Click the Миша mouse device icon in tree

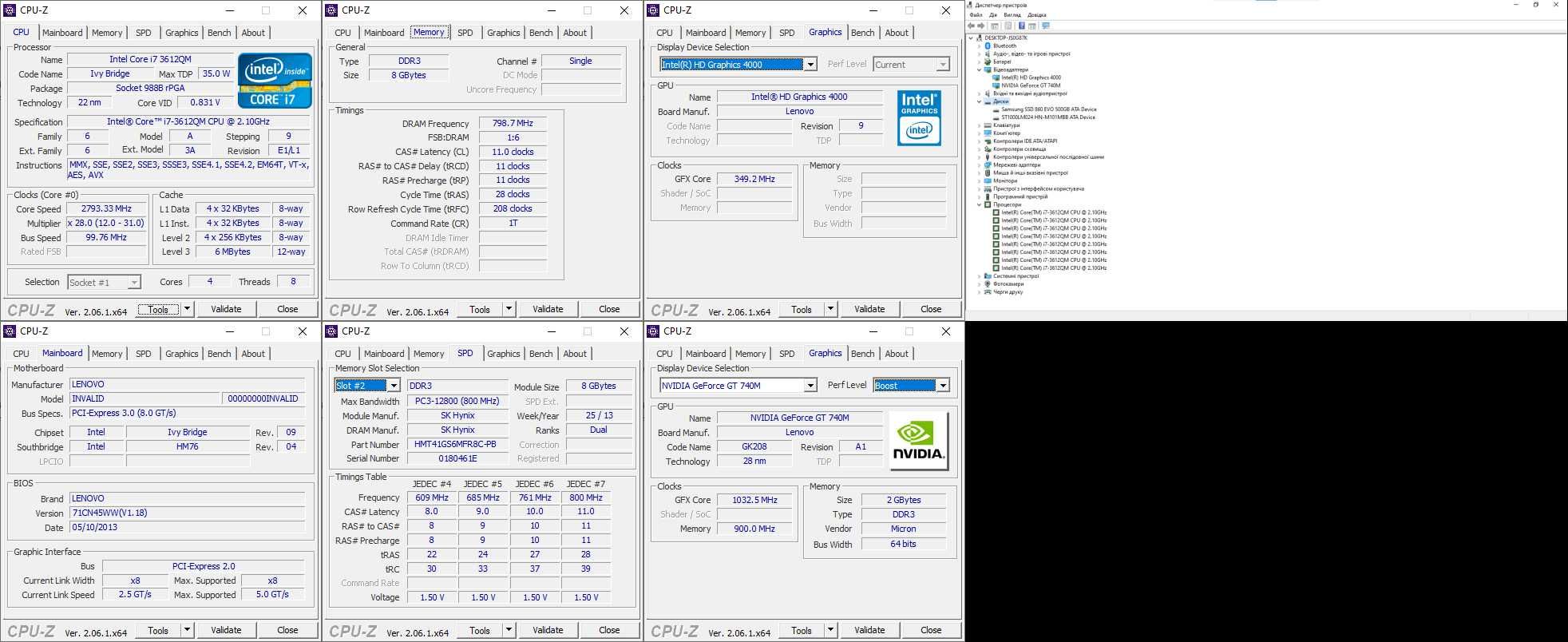pos(988,172)
